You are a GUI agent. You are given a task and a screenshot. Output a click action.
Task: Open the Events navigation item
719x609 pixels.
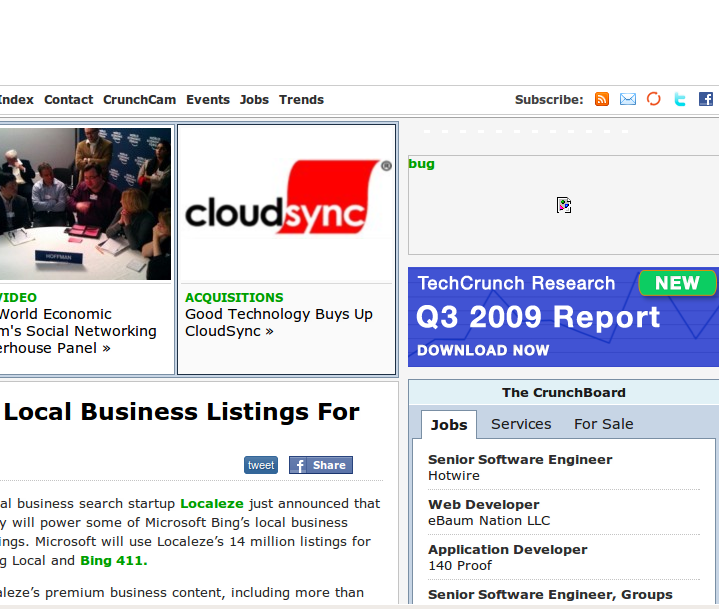(208, 100)
